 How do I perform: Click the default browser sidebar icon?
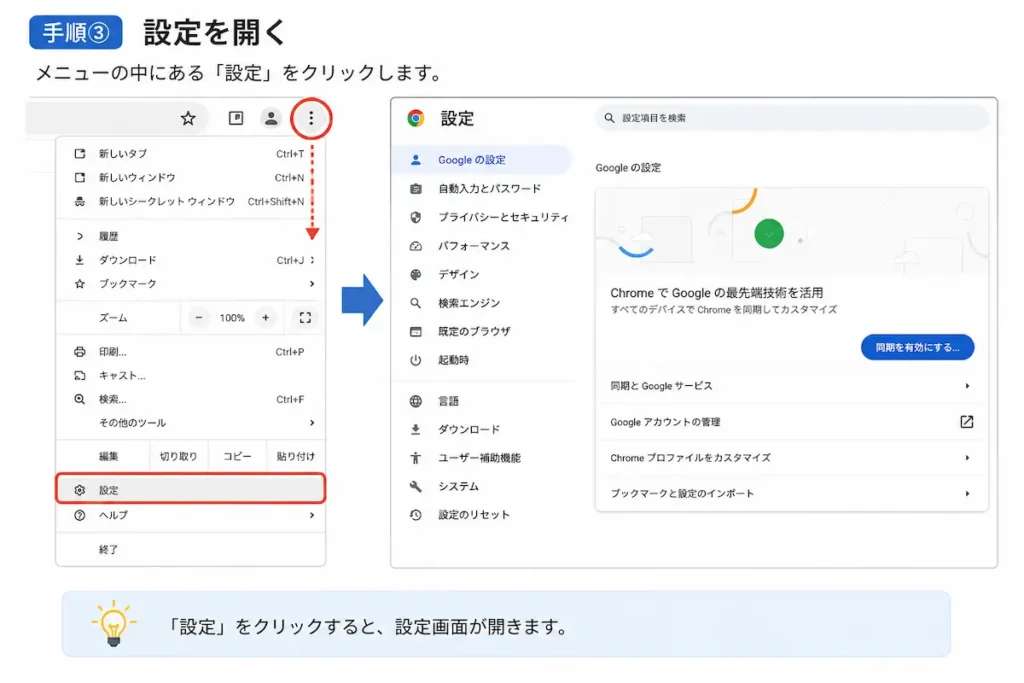click(x=415, y=332)
